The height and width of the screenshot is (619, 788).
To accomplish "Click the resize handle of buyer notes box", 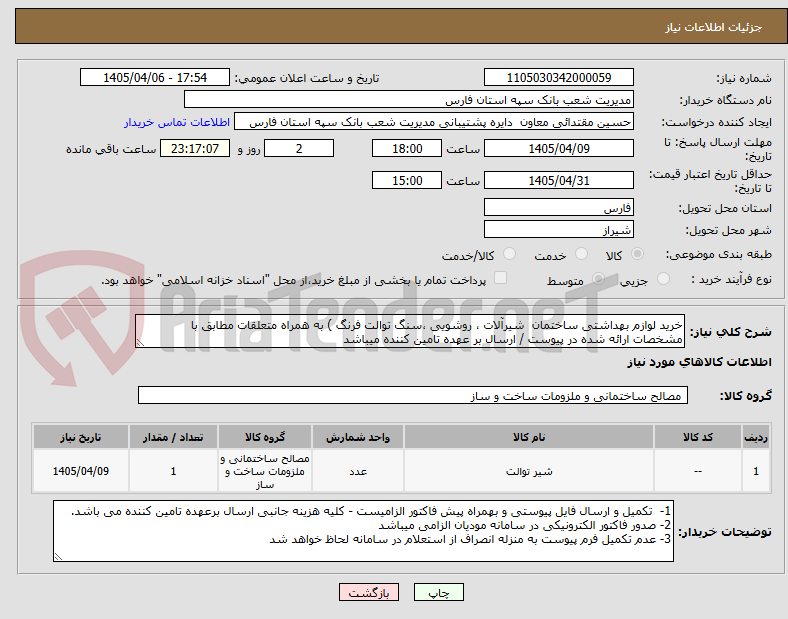I will [58, 556].
